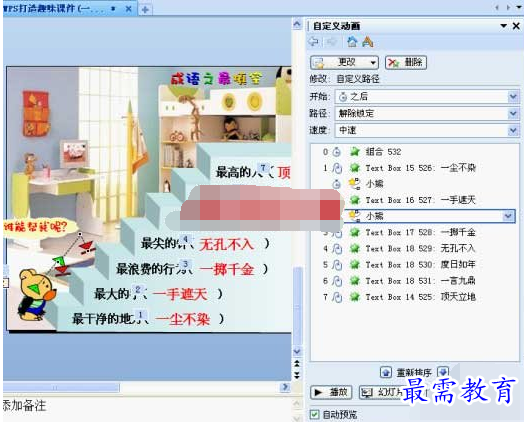Viewport: 524px width, 422px height.
Task: Add a new document tab with the plus button
Action: click(x=145, y=10)
